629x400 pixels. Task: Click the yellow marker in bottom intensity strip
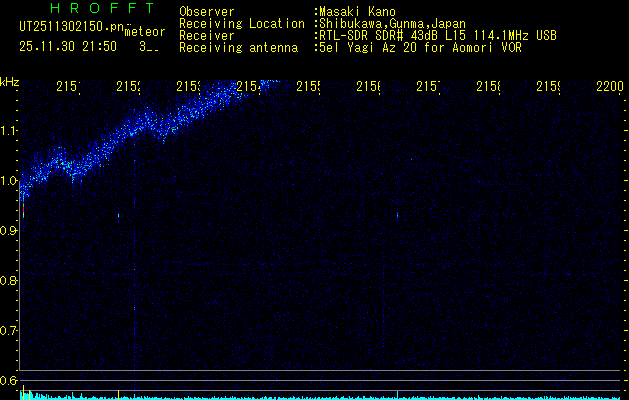tap(118, 393)
